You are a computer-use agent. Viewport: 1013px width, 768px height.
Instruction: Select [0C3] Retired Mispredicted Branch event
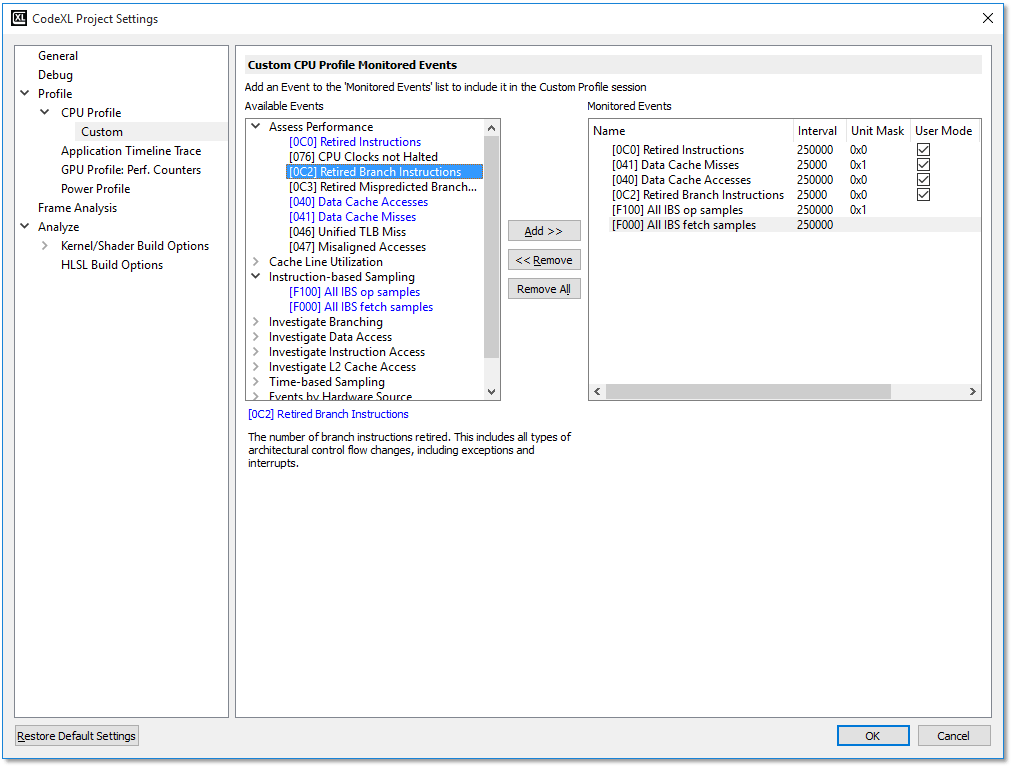382,187
